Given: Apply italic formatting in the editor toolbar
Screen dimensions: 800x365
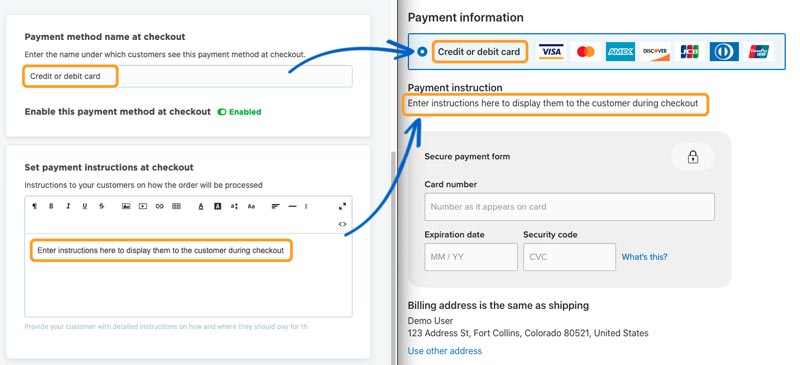Looking at the screenshot, I should [68, 206].
